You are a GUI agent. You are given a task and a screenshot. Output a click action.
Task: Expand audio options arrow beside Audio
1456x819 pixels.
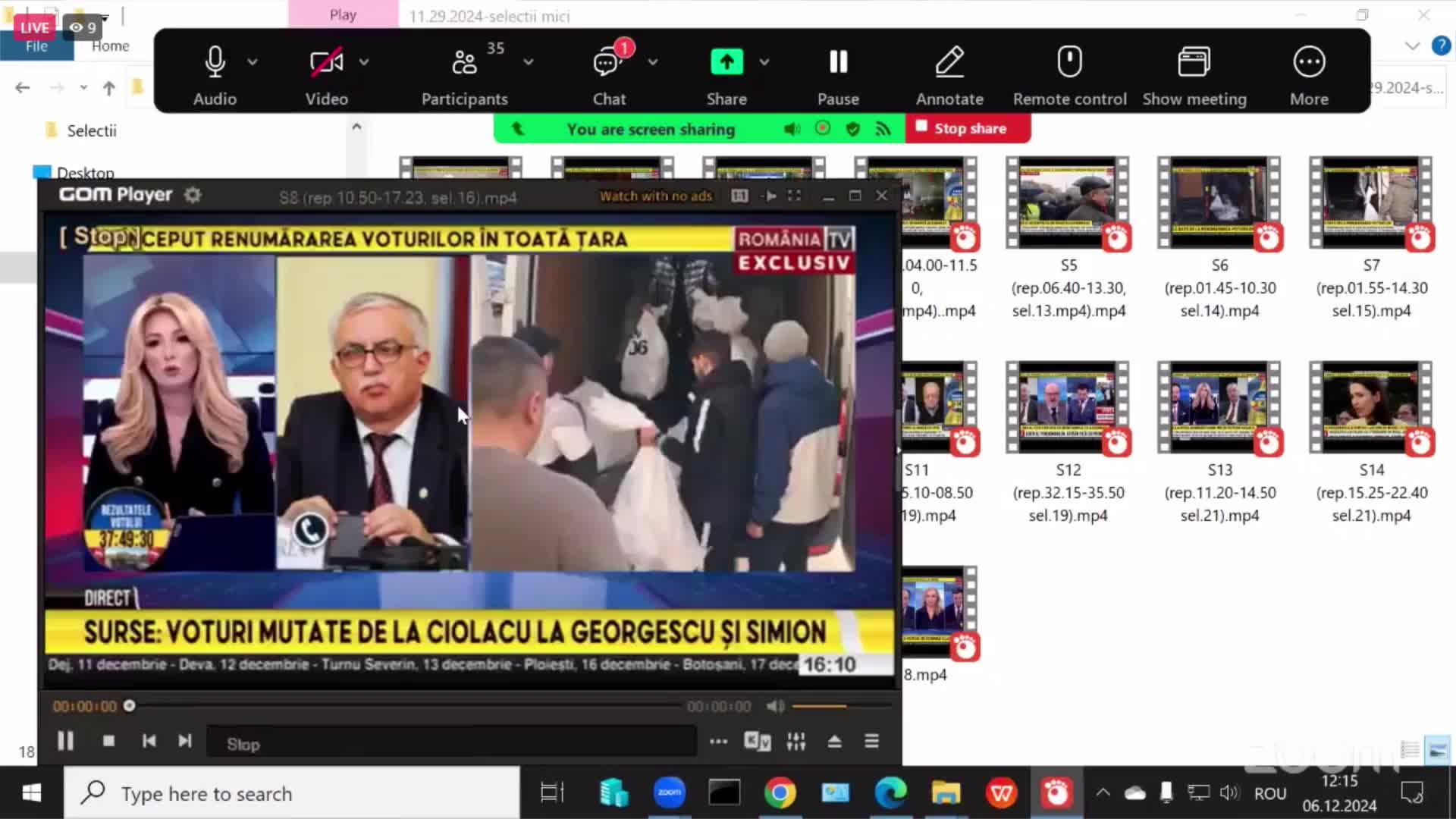click(253, 62)
